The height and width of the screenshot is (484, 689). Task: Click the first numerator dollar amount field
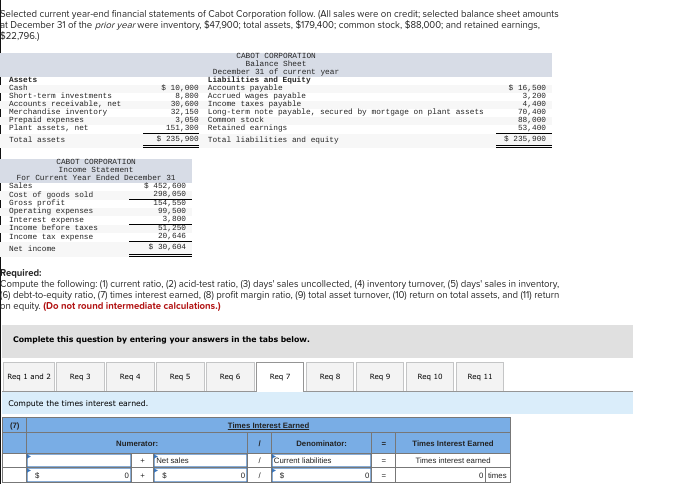(x=79, y=475)
